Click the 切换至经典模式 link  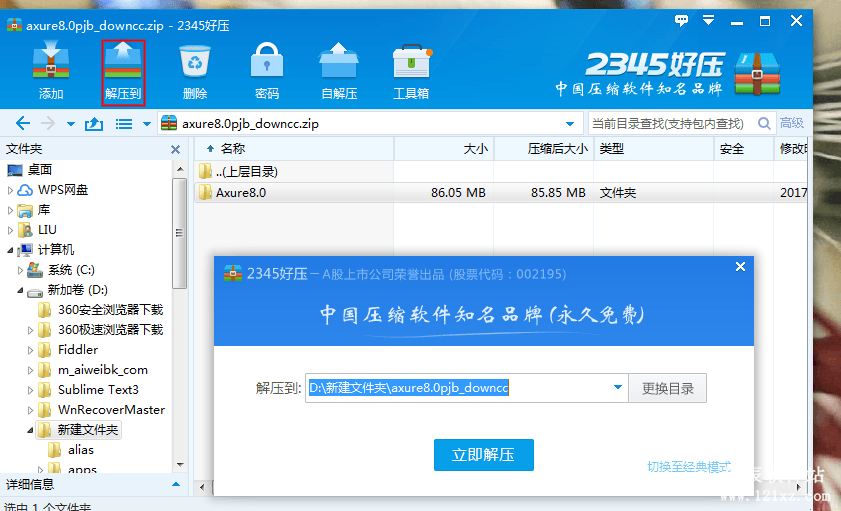(689, 467)
